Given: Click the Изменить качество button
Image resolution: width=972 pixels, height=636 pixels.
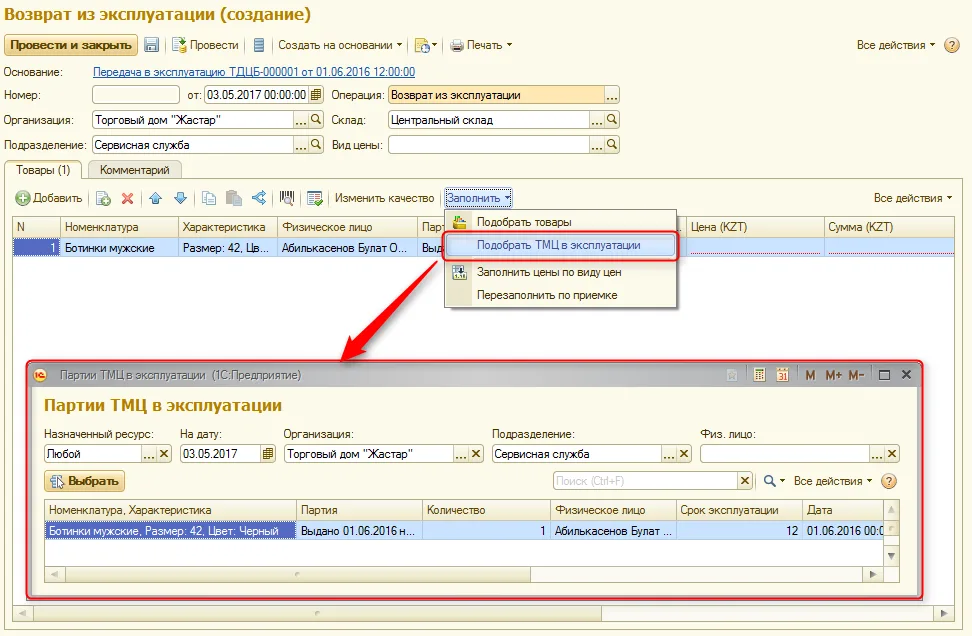Looking at the screenshot, I should pyautogui.click(x=384, y=198).
